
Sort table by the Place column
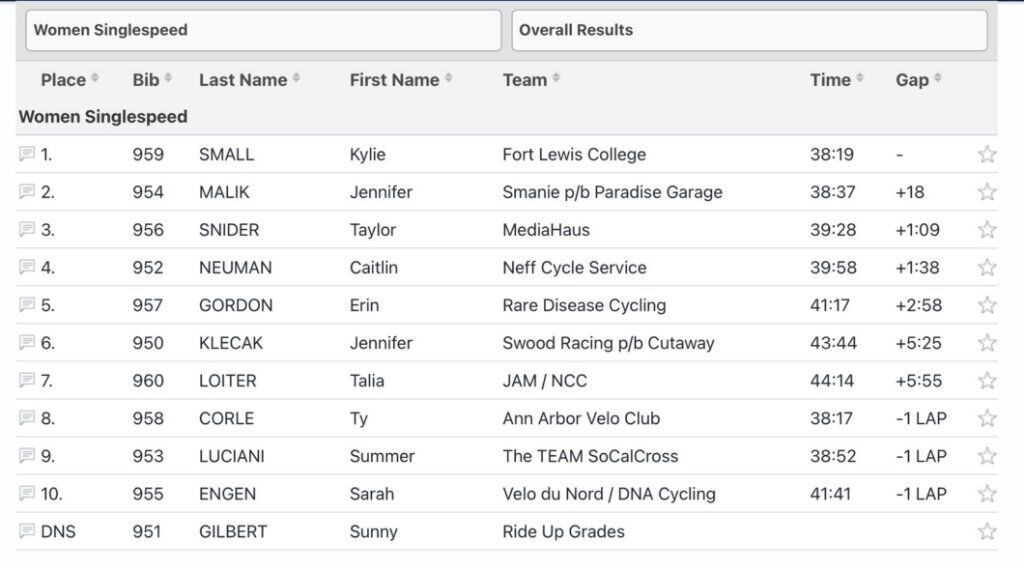[69, 80]
